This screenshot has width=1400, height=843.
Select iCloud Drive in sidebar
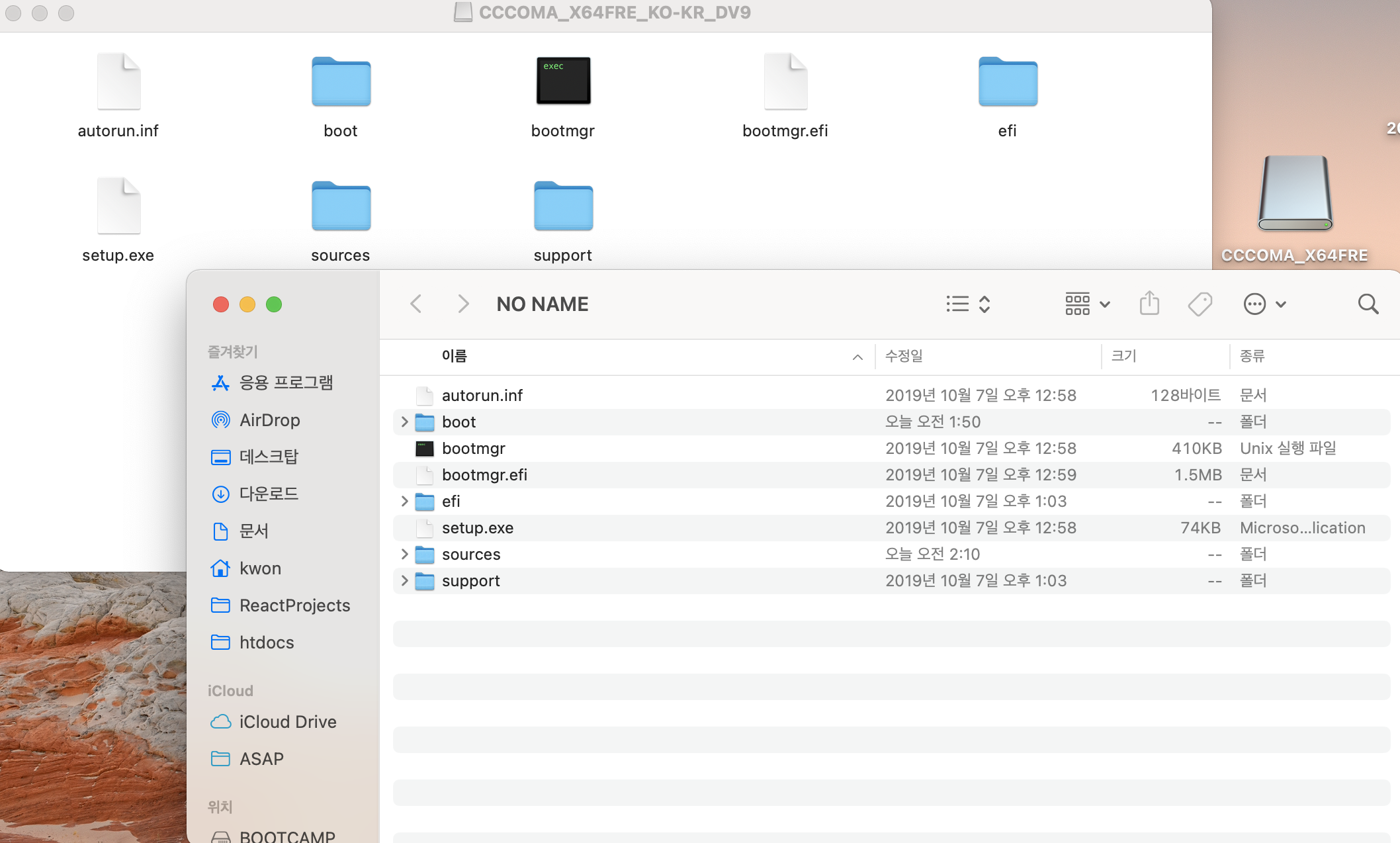coord(287,722)
